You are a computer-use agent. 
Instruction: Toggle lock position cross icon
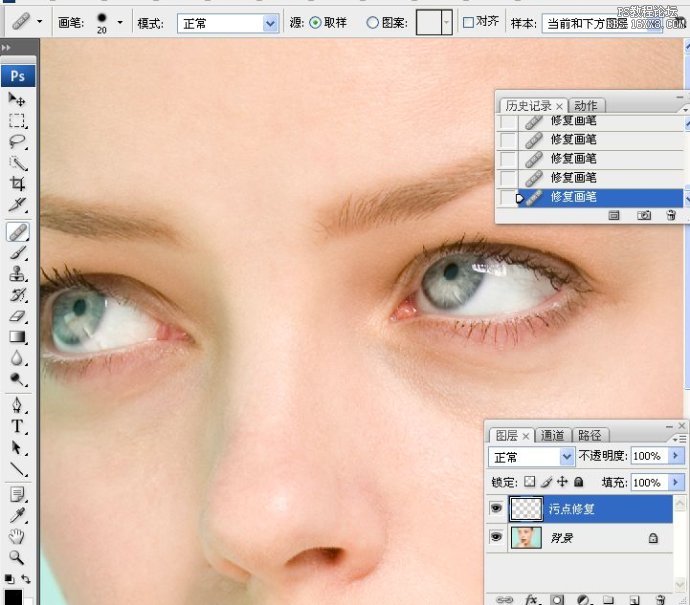pyautogui.click(x=562, y=481)
